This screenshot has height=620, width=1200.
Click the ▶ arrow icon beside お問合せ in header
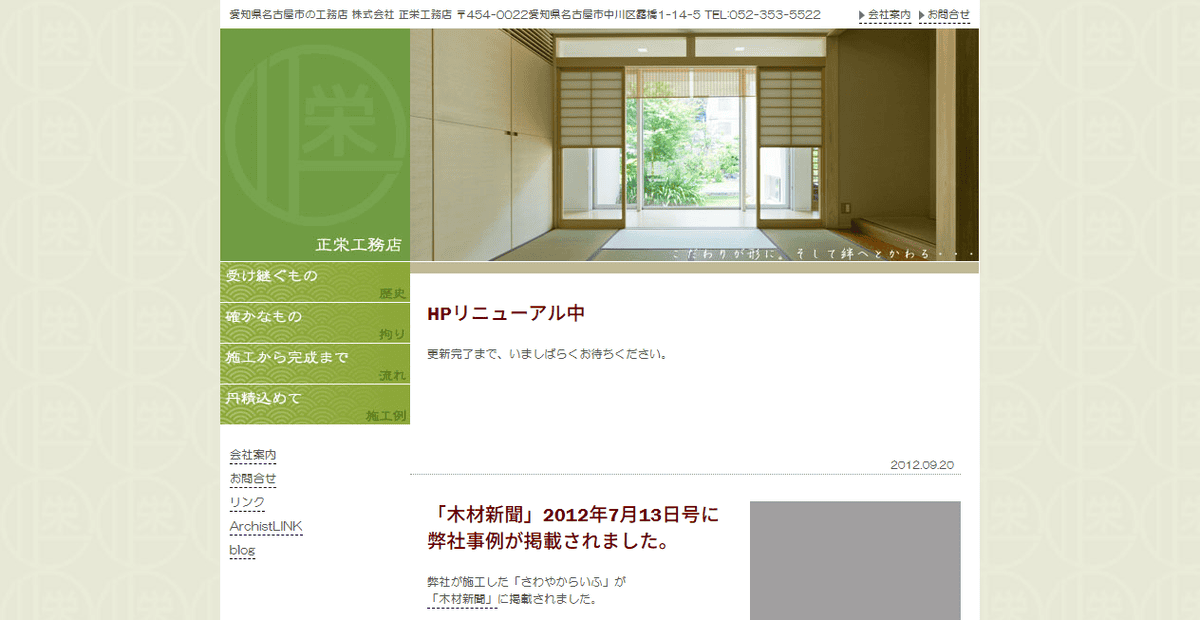tap(922, 15)
